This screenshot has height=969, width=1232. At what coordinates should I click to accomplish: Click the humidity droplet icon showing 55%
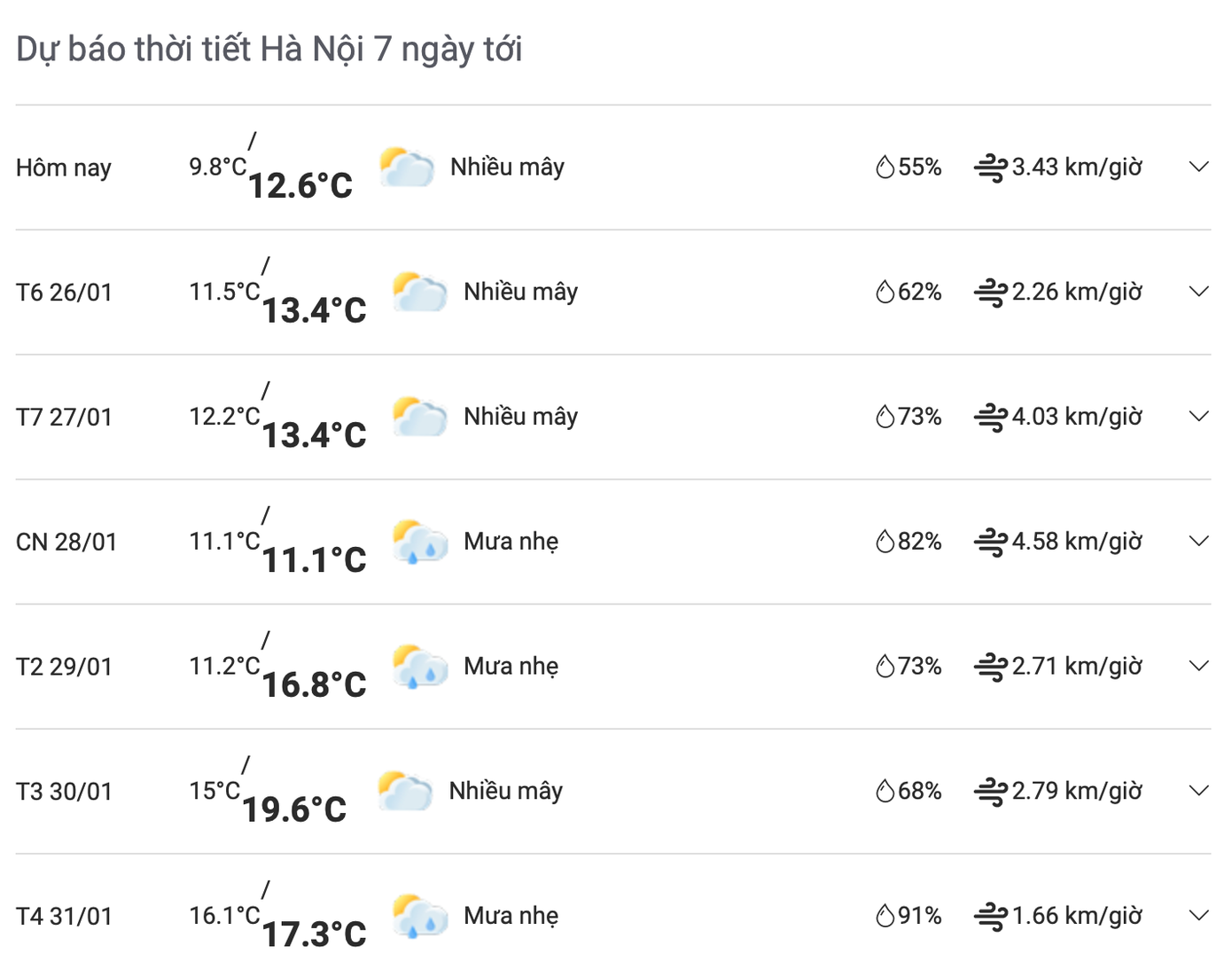[x=885, y=167]
